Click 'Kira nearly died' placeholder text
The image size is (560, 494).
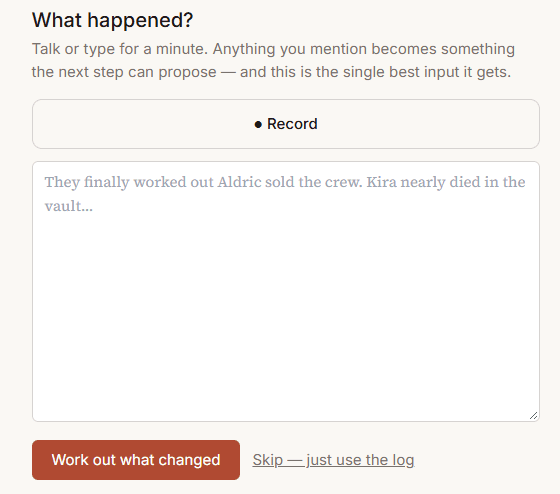click(423, 182)
